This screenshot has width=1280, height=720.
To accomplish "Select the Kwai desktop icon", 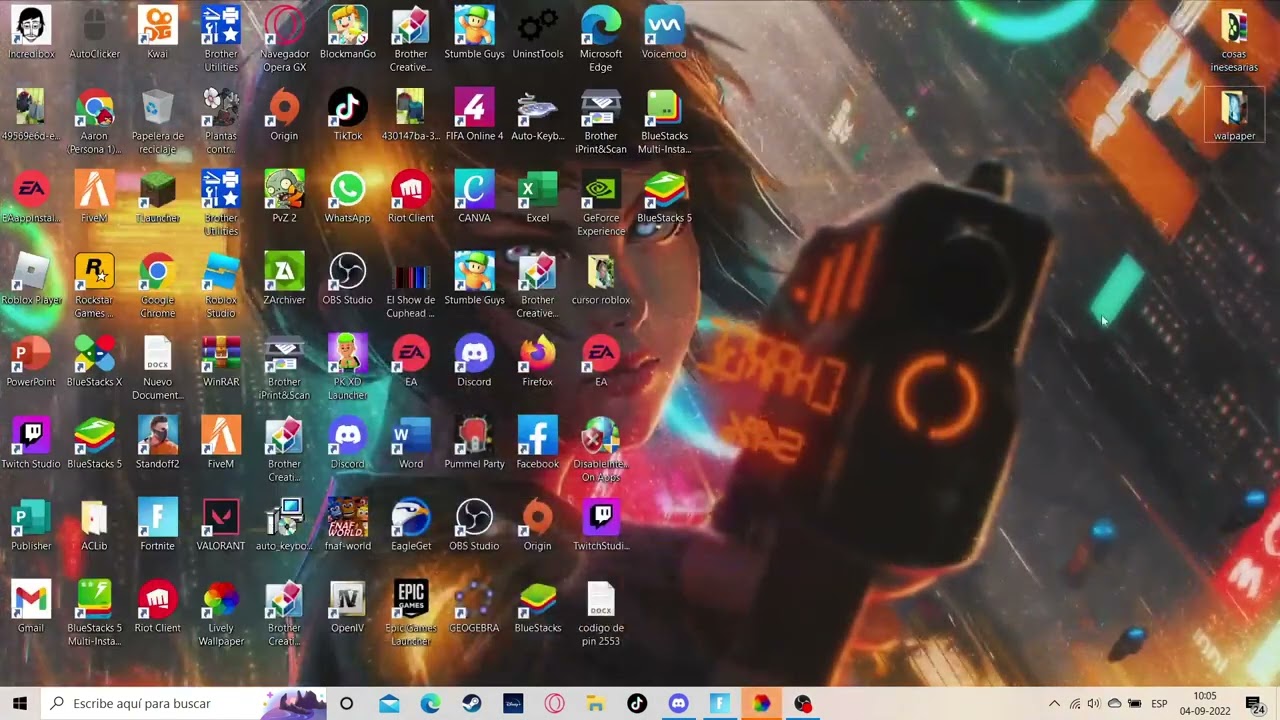I will click(157, 33).
